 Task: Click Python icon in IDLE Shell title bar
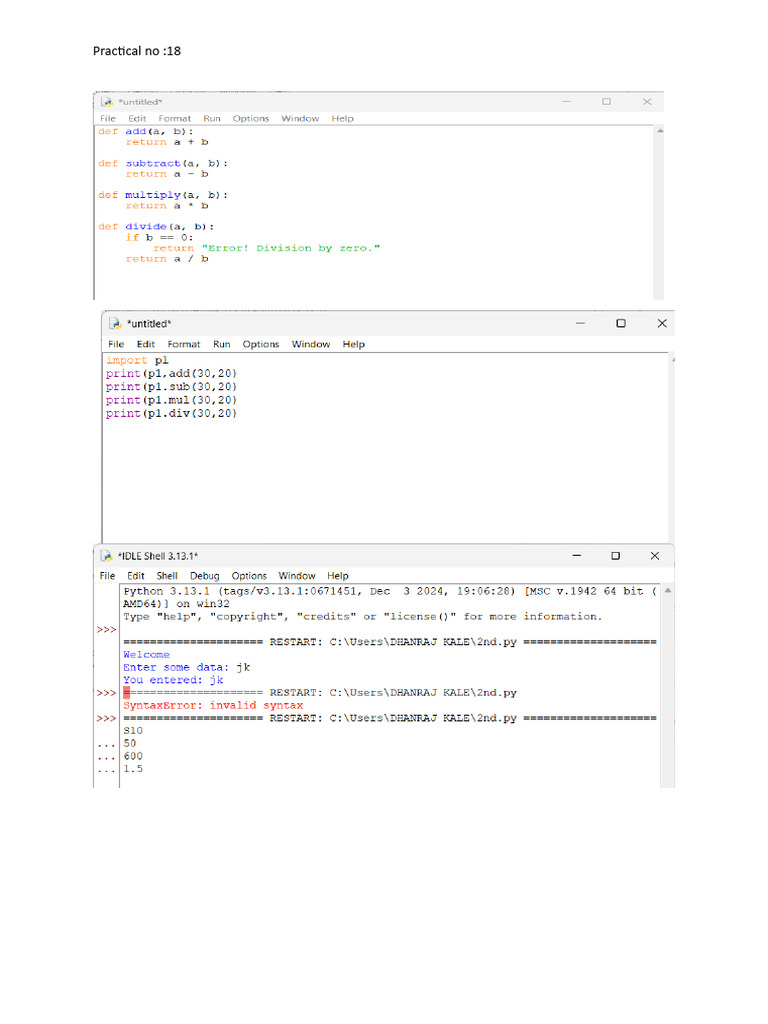click(106, 556)
